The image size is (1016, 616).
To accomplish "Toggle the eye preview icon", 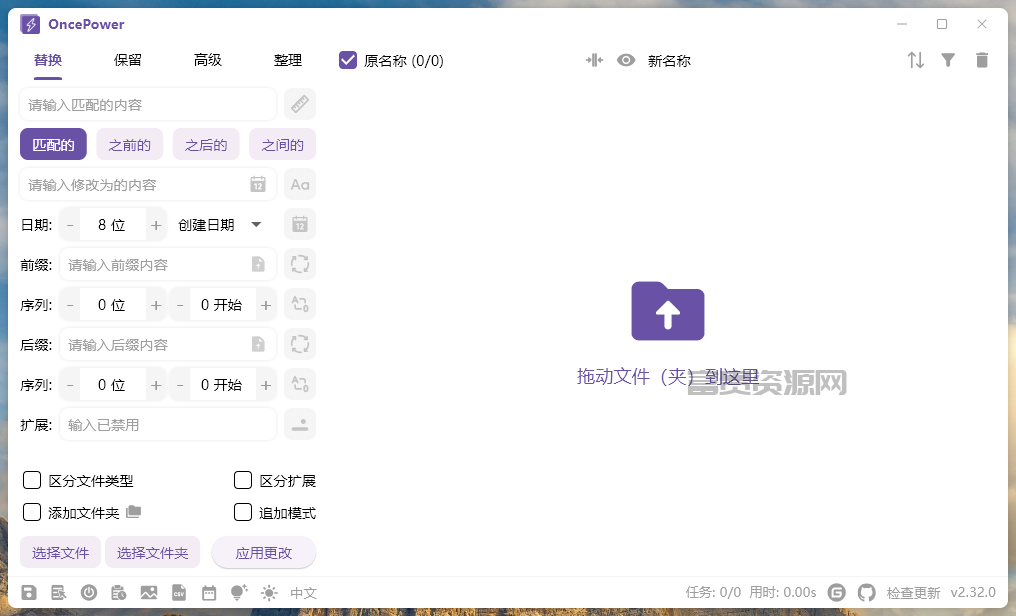I will (626, 60).
